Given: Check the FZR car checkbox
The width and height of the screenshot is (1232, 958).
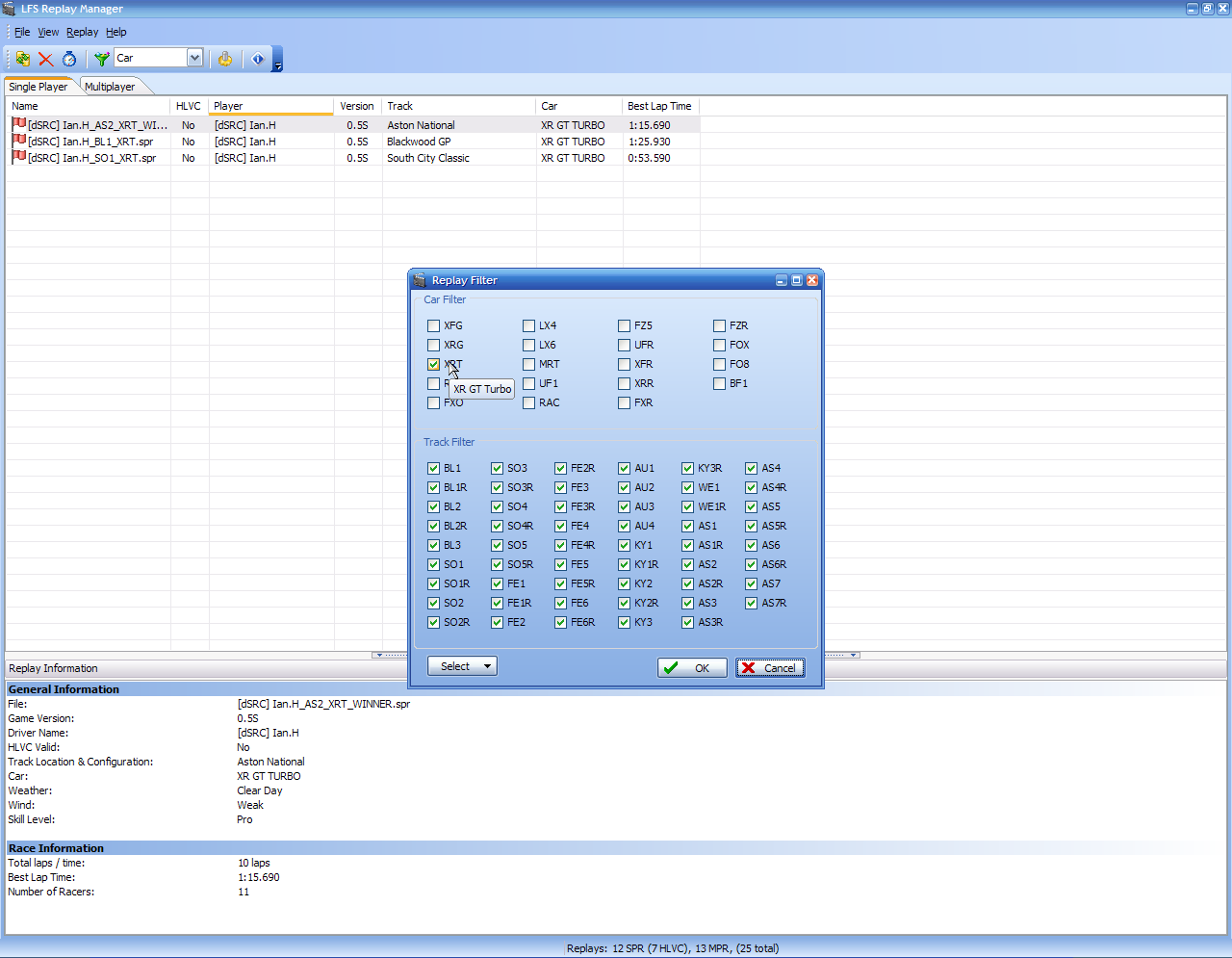Looking at the screenshot, I should point(719,325).
